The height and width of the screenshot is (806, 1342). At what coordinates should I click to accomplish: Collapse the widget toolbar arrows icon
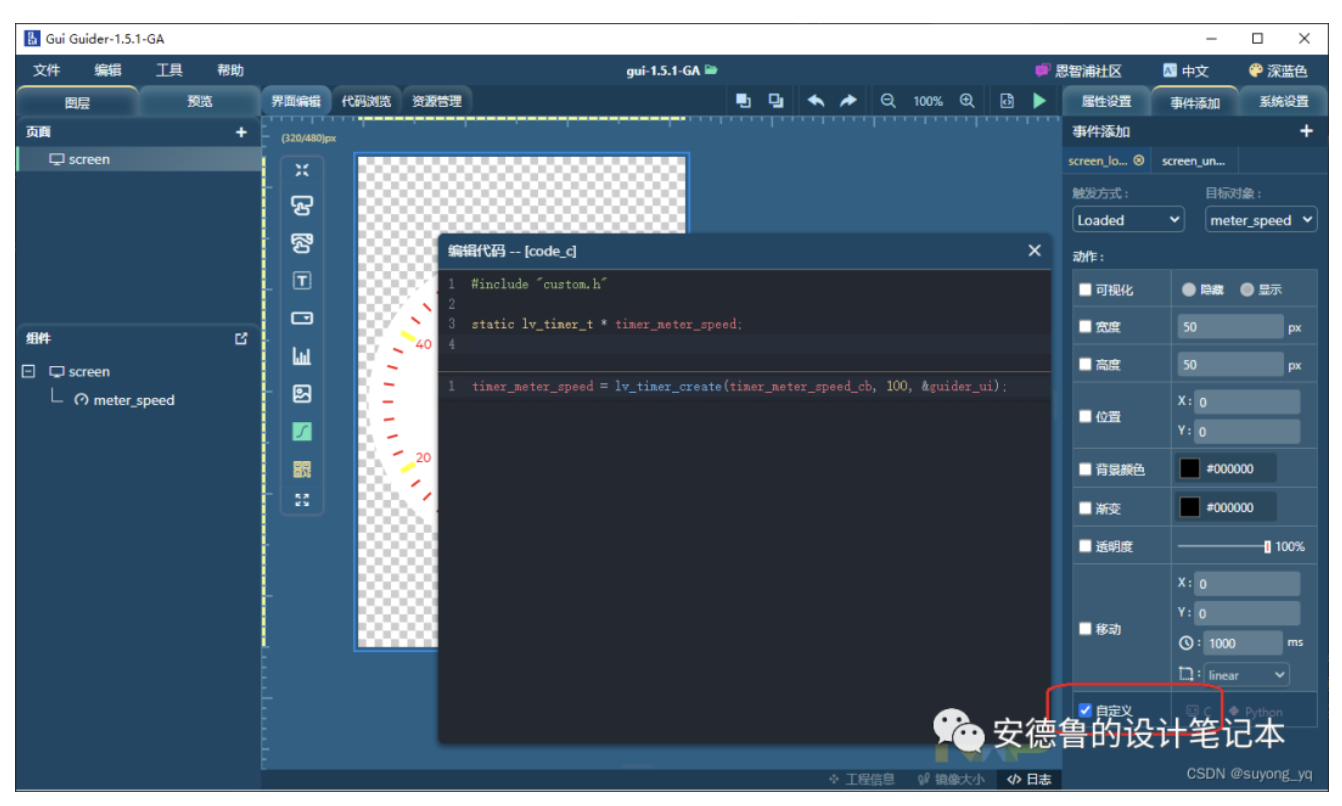(302, 170)
